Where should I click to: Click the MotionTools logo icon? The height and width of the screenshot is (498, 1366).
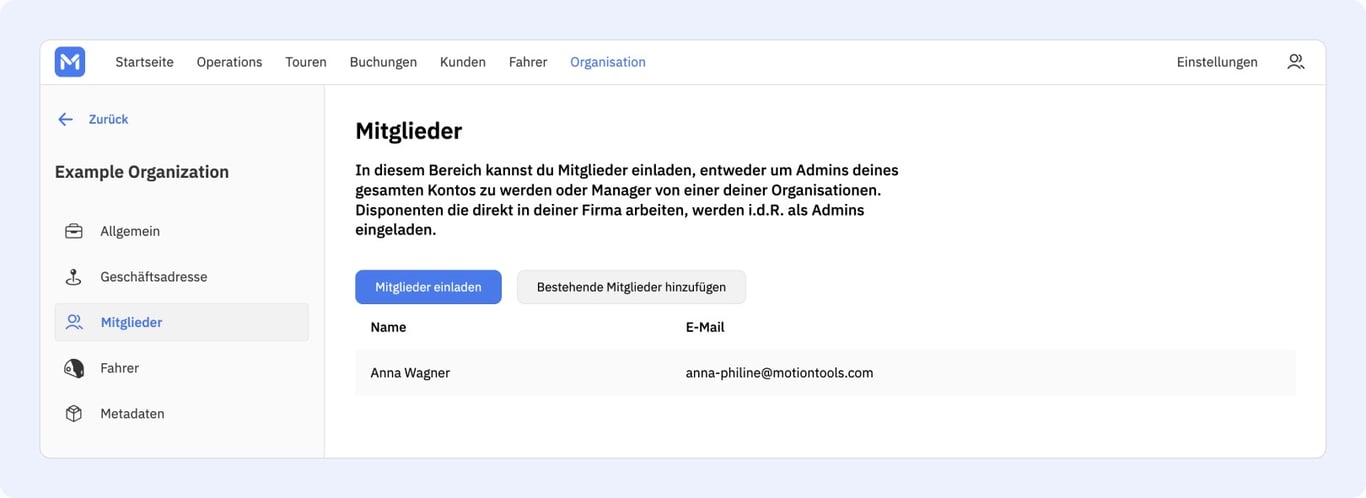pos(70,62)
